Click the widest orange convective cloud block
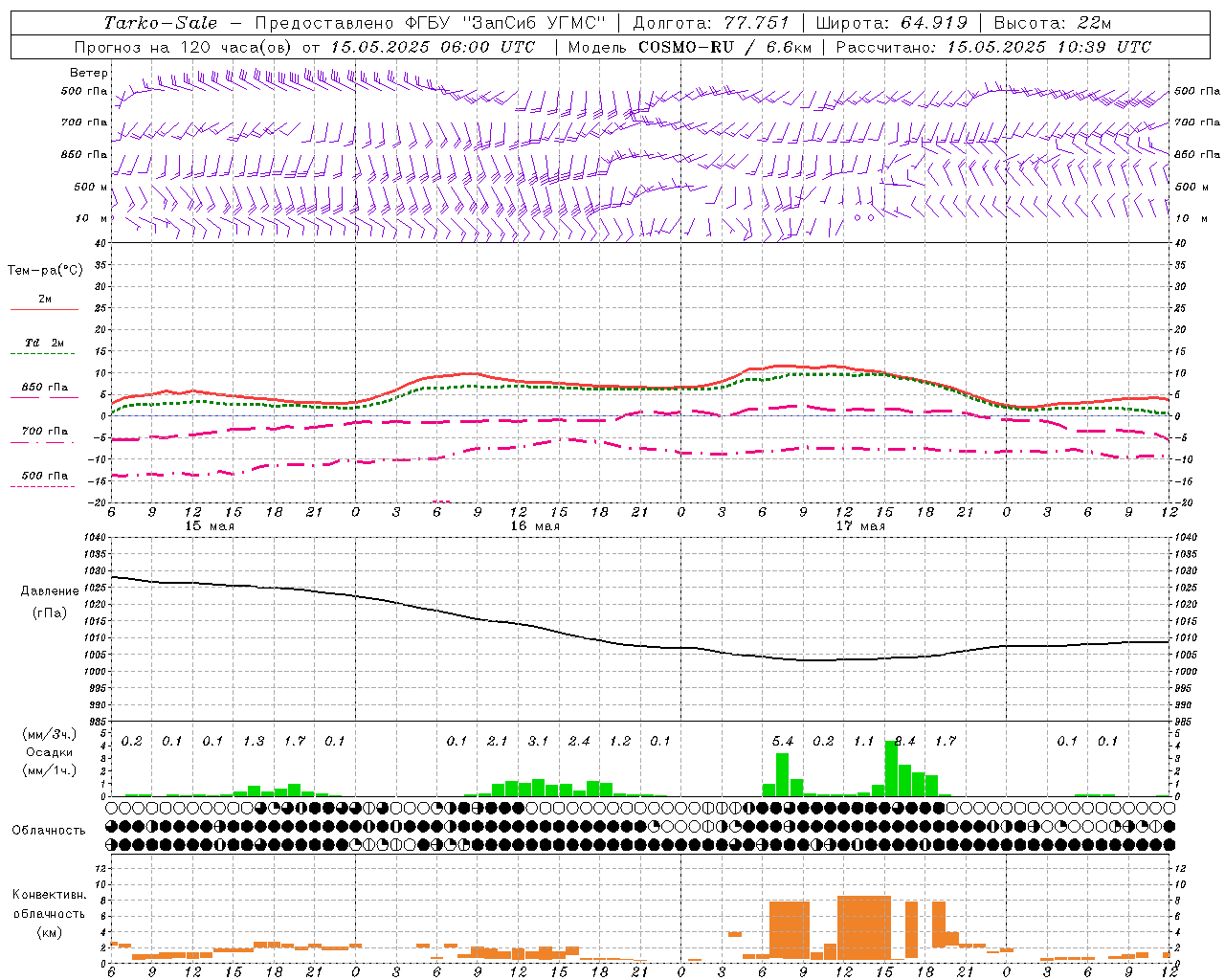 click(863, 927)
